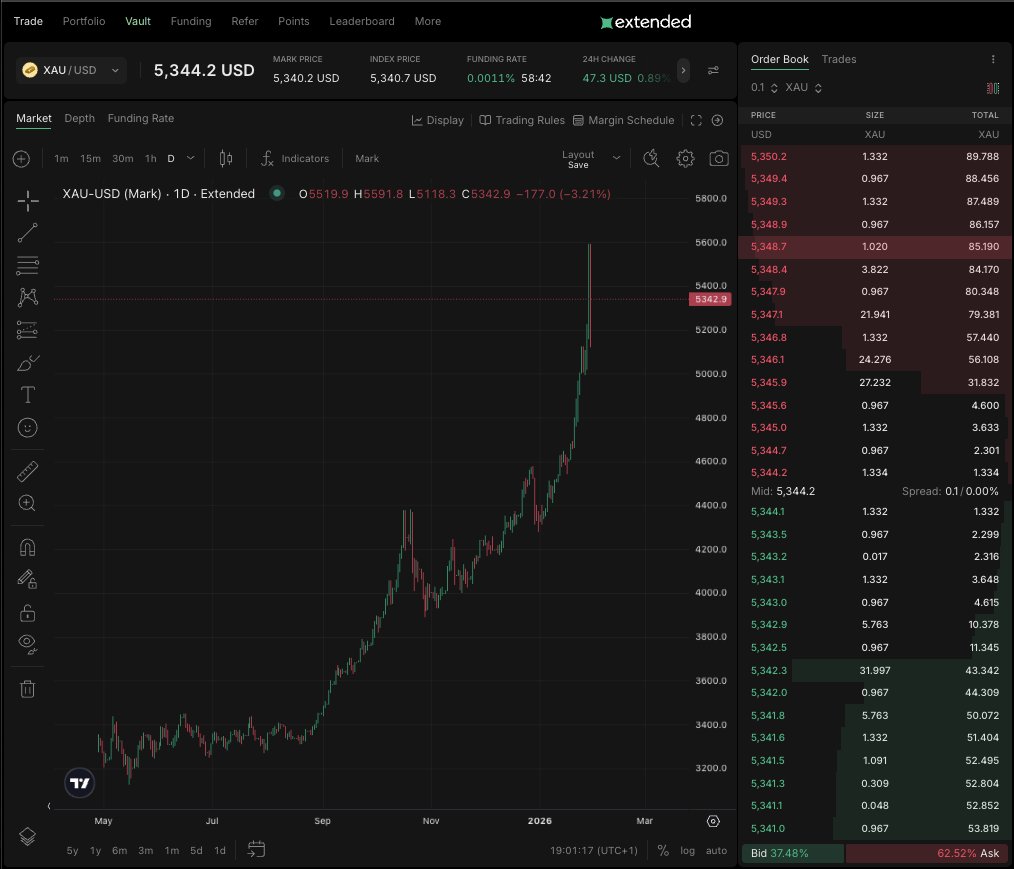Toggle magnet mode for drawings
Viewport: 1014px width, 869px height.
27,548
